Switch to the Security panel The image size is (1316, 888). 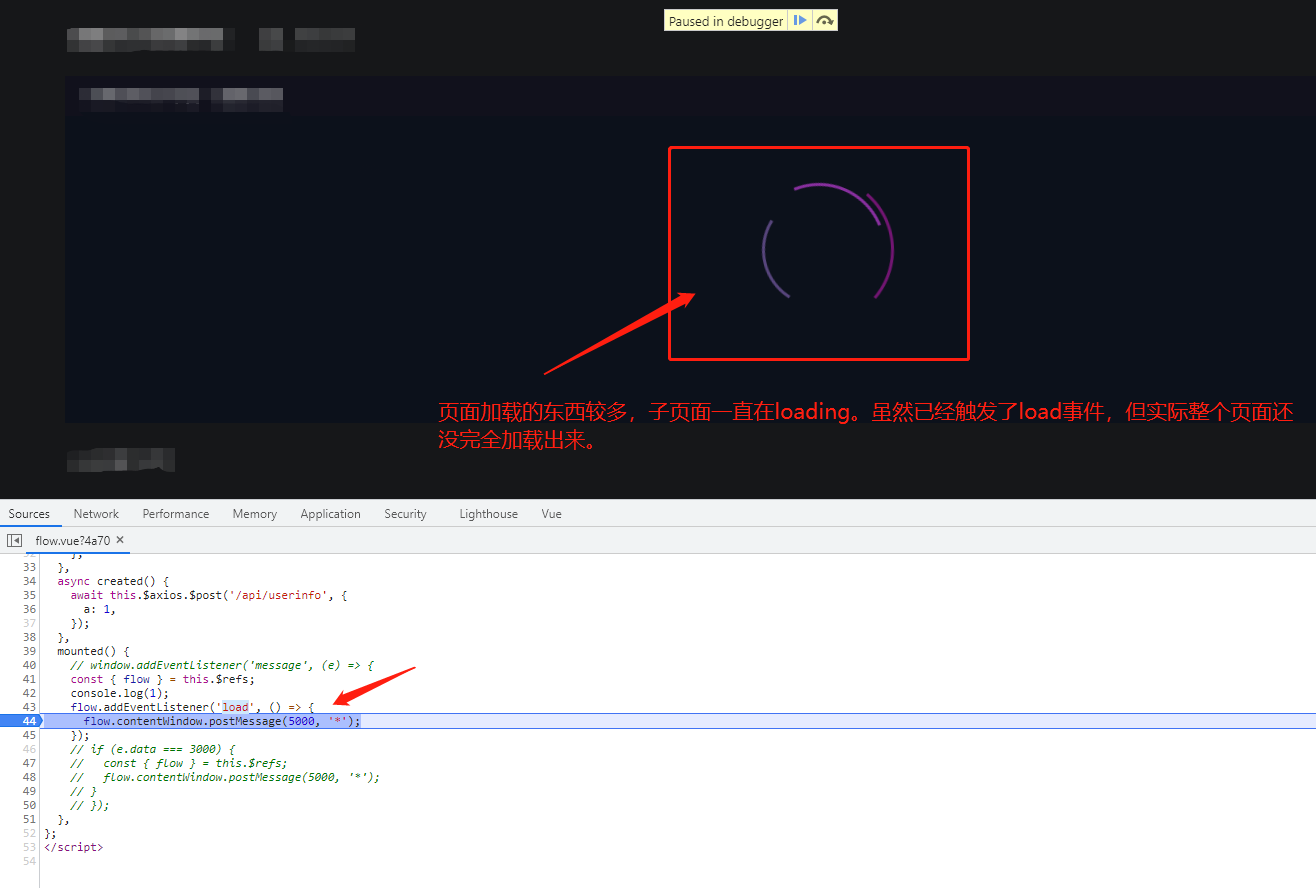404,513
